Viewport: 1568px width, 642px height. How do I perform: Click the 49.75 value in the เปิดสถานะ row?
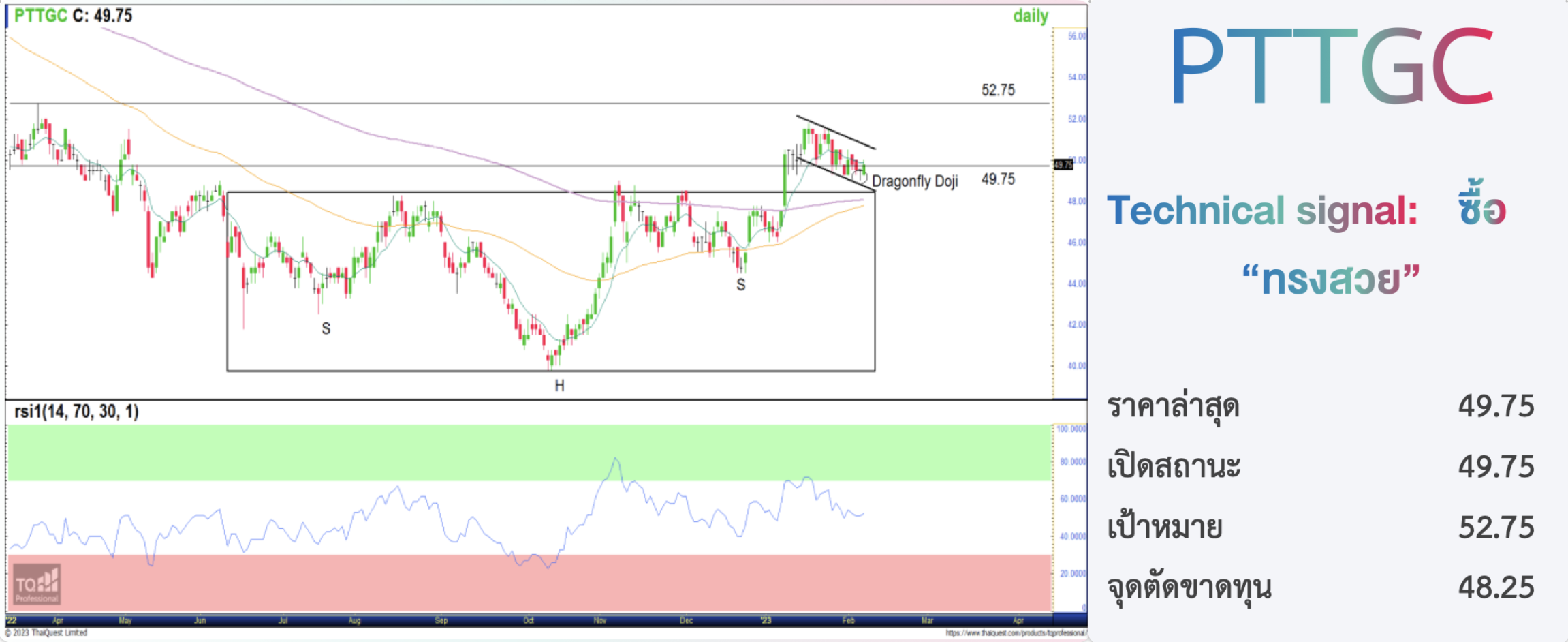[1496, 467]
